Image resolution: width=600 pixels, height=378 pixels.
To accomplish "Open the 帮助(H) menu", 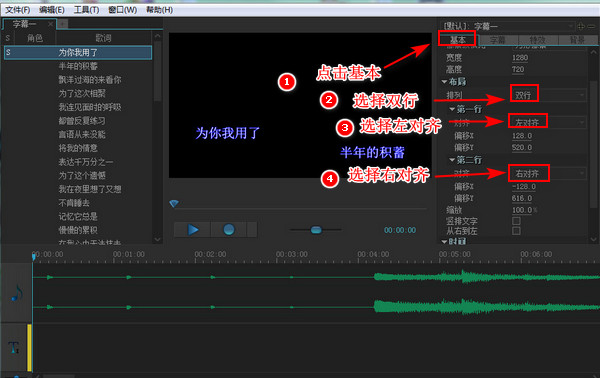I will [x=159, y=10].
